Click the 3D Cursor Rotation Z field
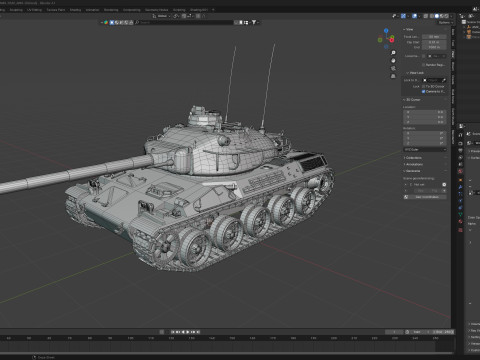 click(x=424, y=143)
